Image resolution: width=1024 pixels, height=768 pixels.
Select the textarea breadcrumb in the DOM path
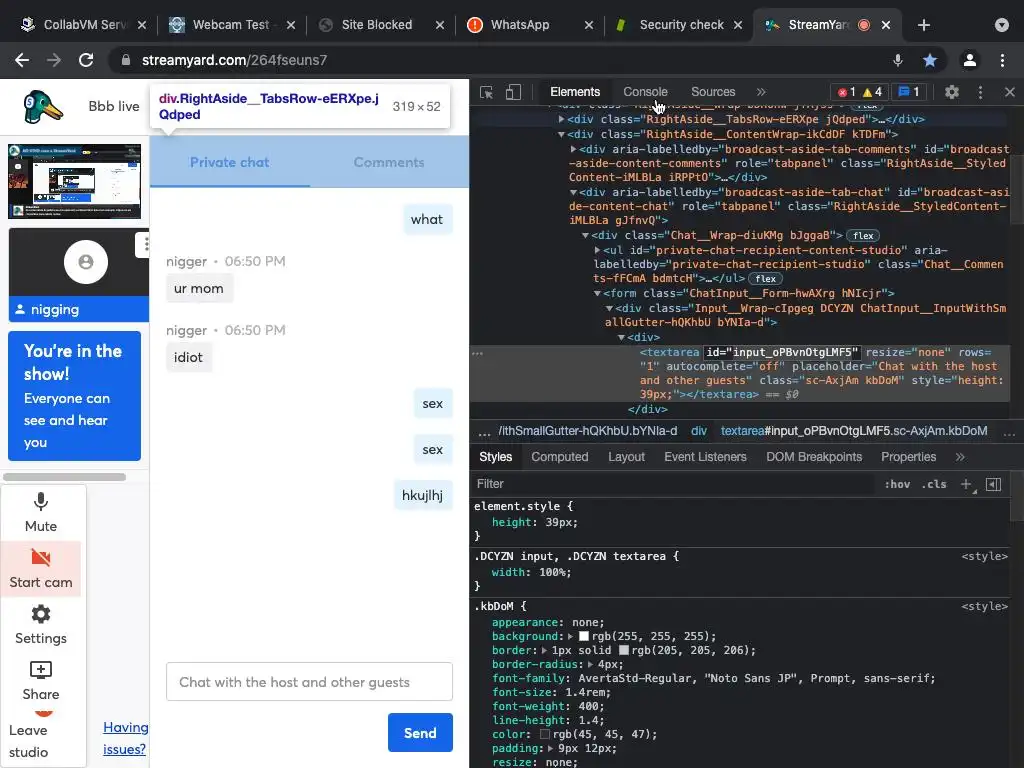[854, 431]
